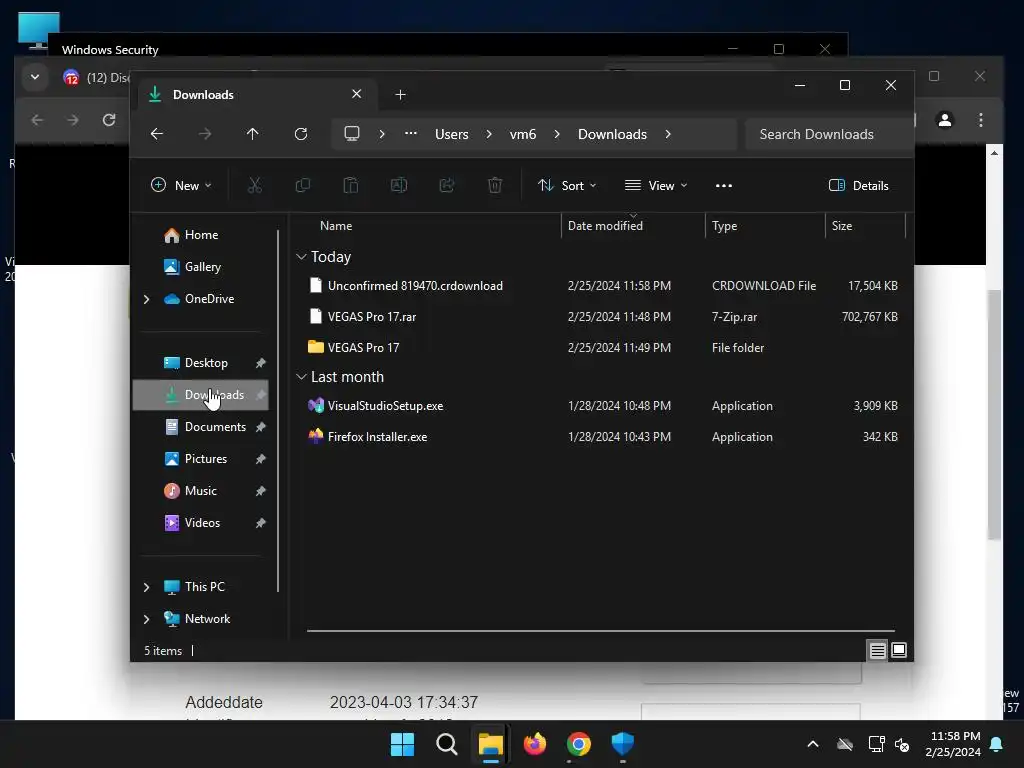Open Pictures in Quick access
1024x768 pixels.
point(206,459)
